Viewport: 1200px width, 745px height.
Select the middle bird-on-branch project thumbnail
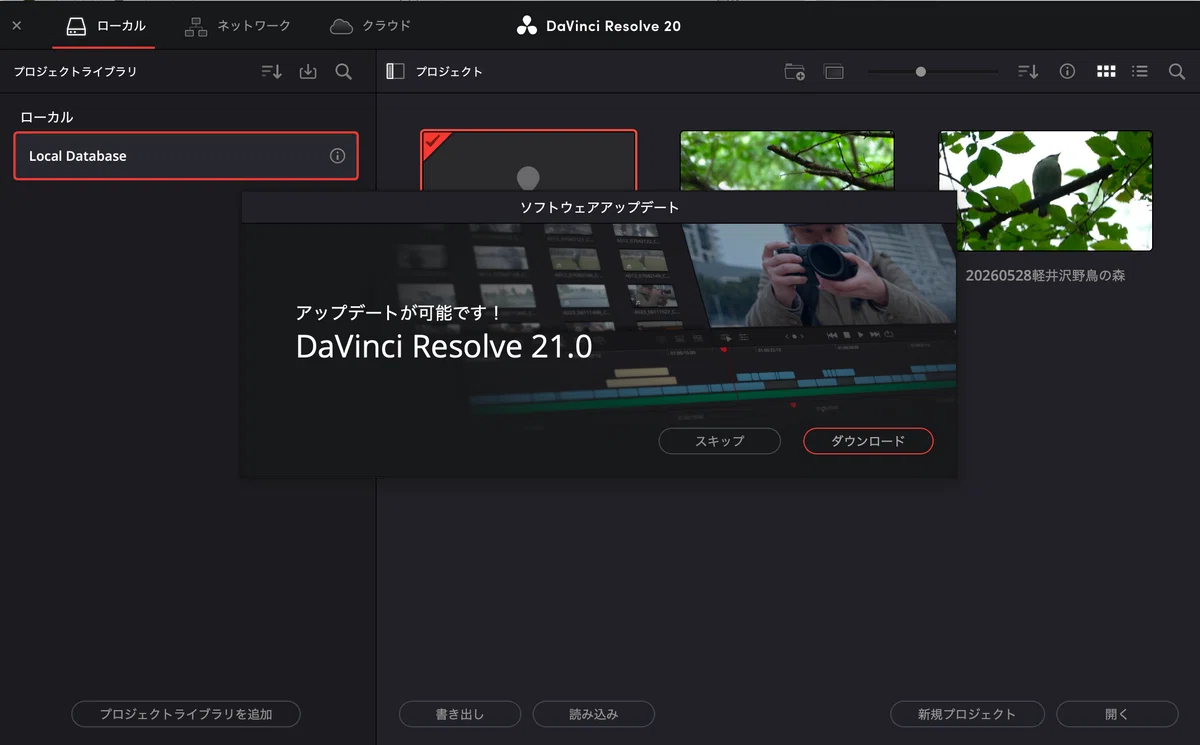point(787,160)
